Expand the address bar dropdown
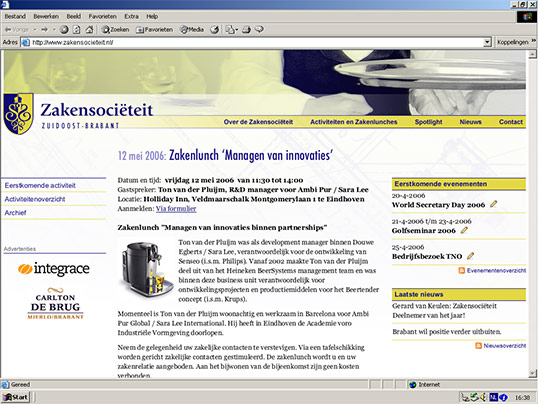The width and height of the screenshot is (538, 404). point(487,43)
